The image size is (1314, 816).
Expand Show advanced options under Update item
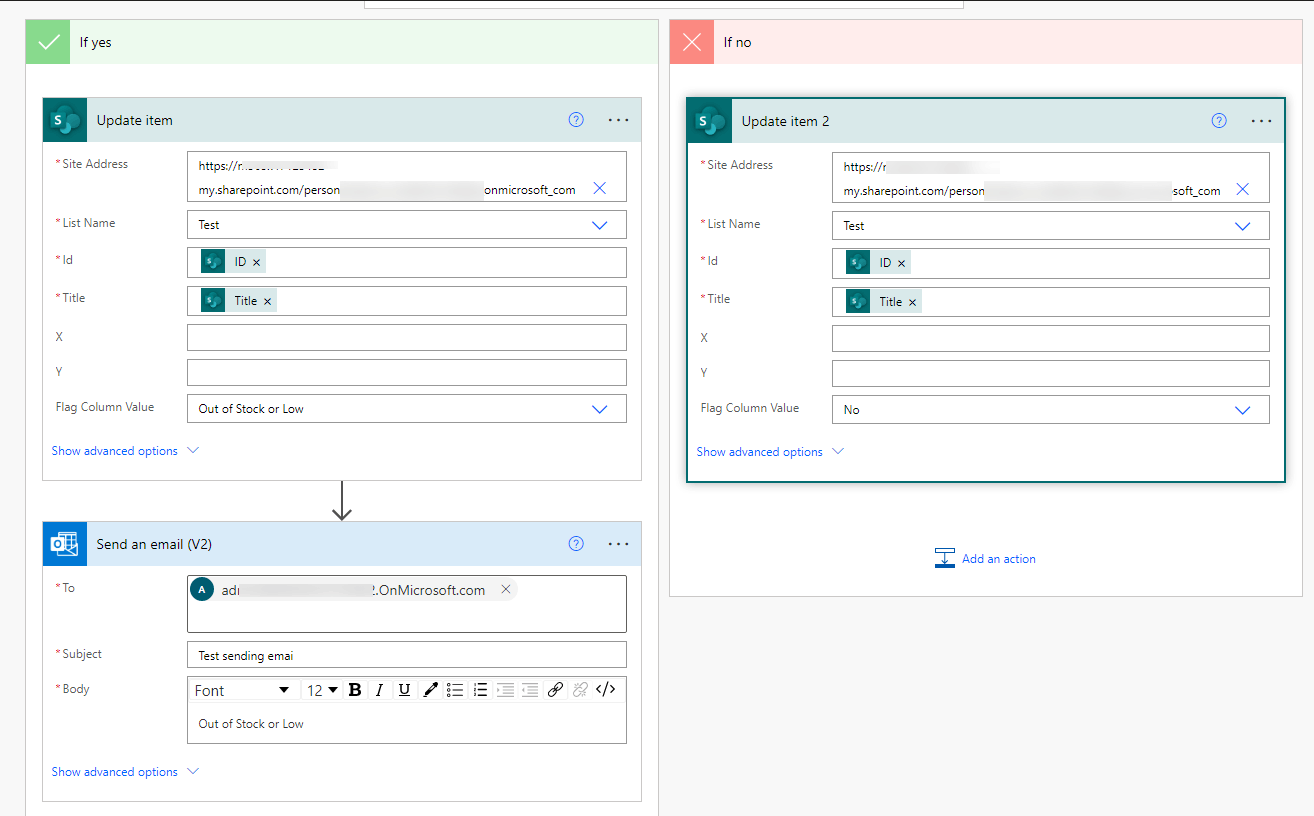[113, 450]
